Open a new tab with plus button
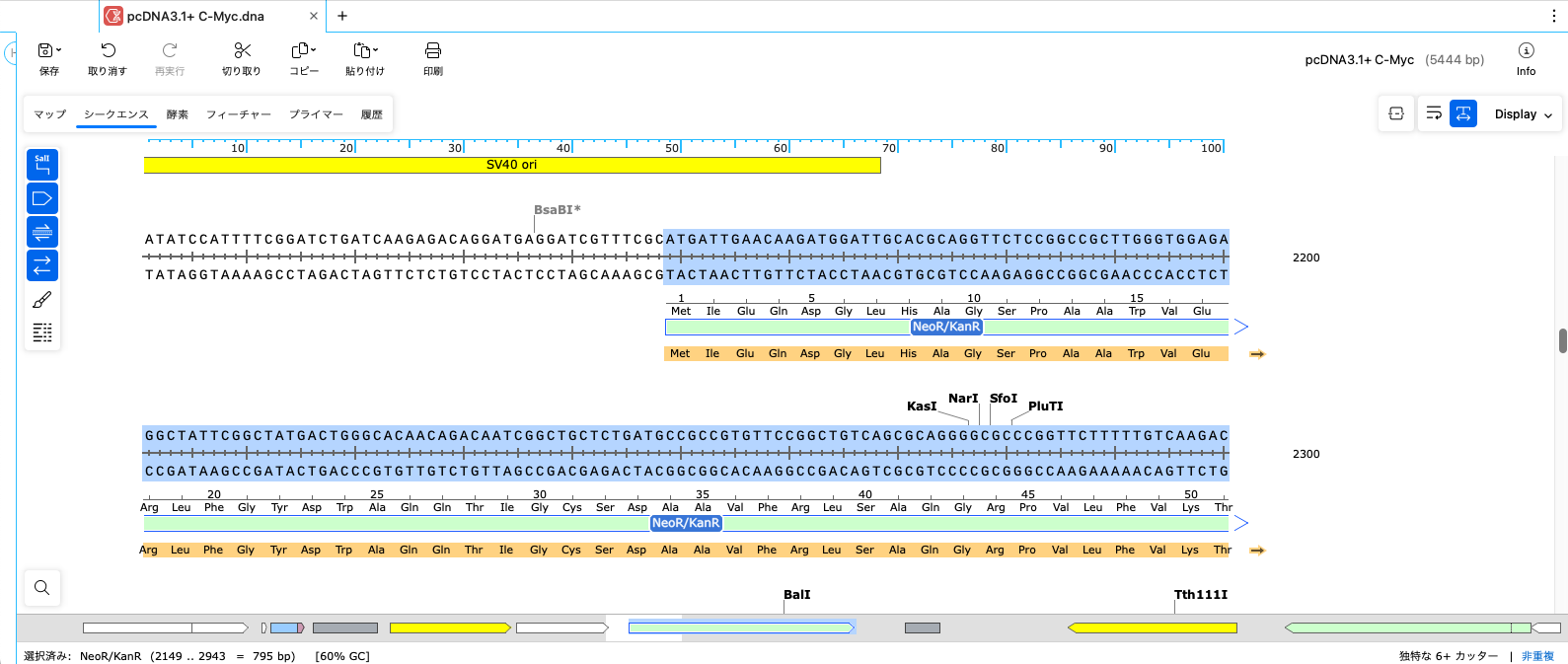This screenshot has width=1568, height=664. 342,16
